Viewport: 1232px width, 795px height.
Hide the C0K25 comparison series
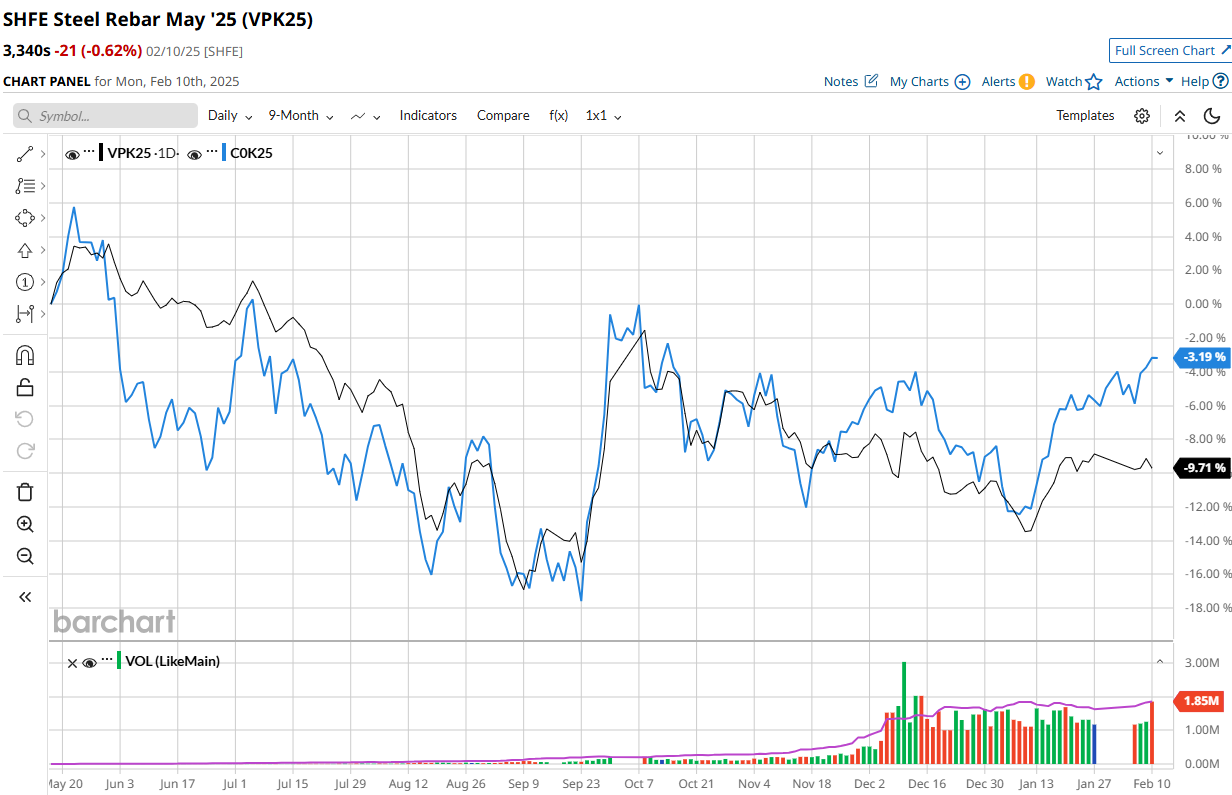tap(194, 154)
